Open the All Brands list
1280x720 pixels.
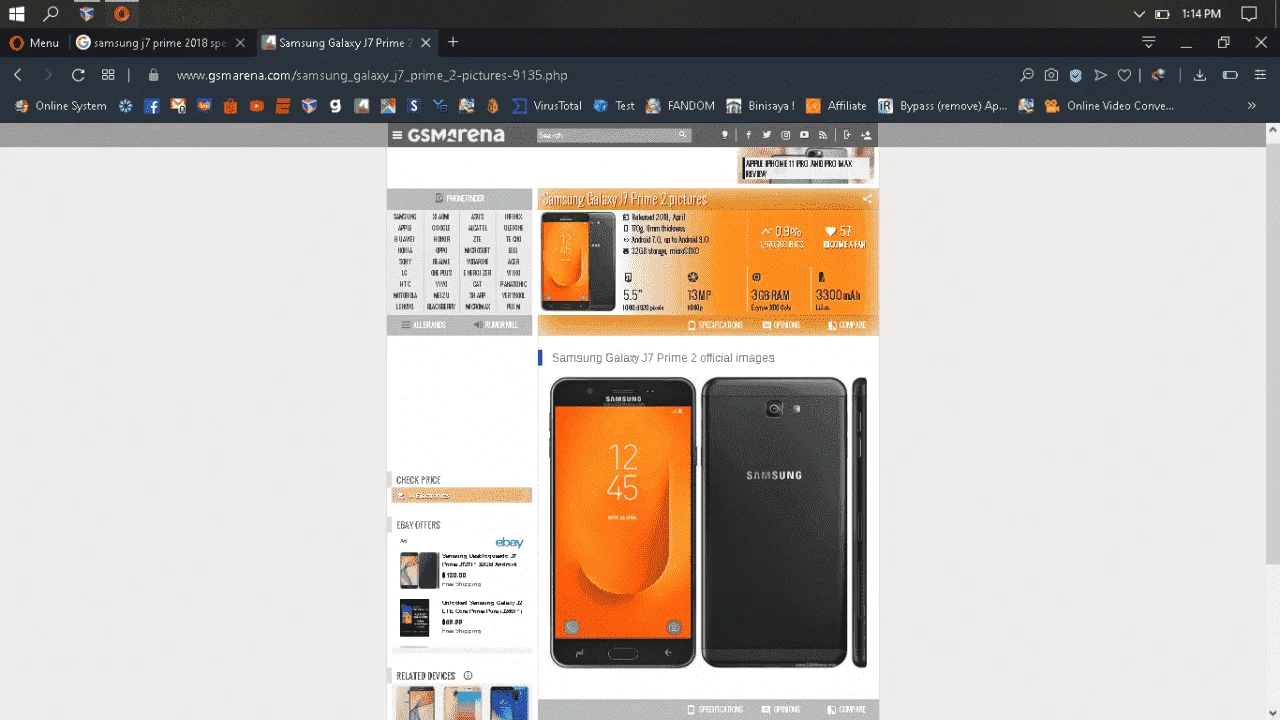coord(424,325)
